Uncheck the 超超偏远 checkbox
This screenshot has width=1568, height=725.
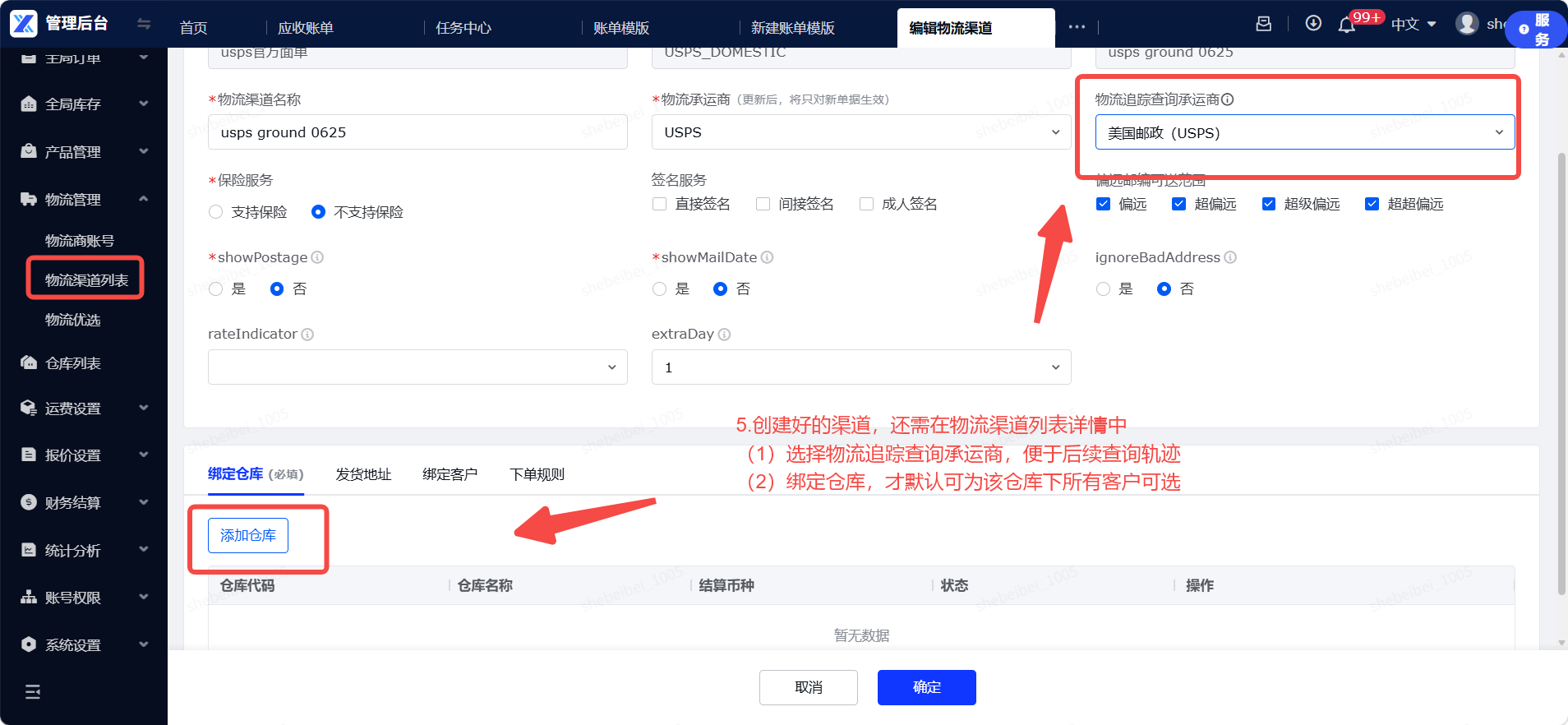(x=1372, y=204)
